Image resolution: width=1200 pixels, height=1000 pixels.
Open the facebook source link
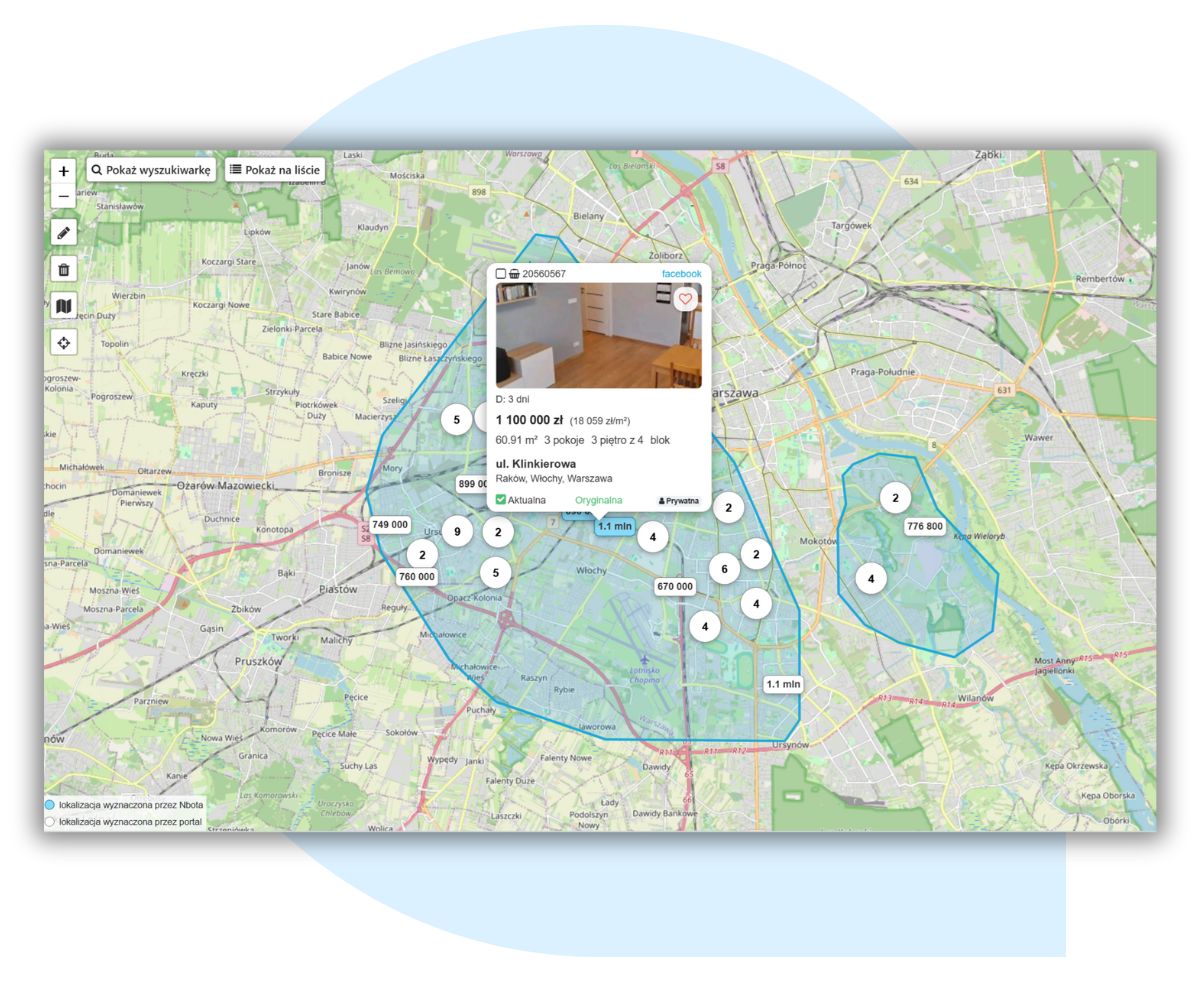[681, 274]
